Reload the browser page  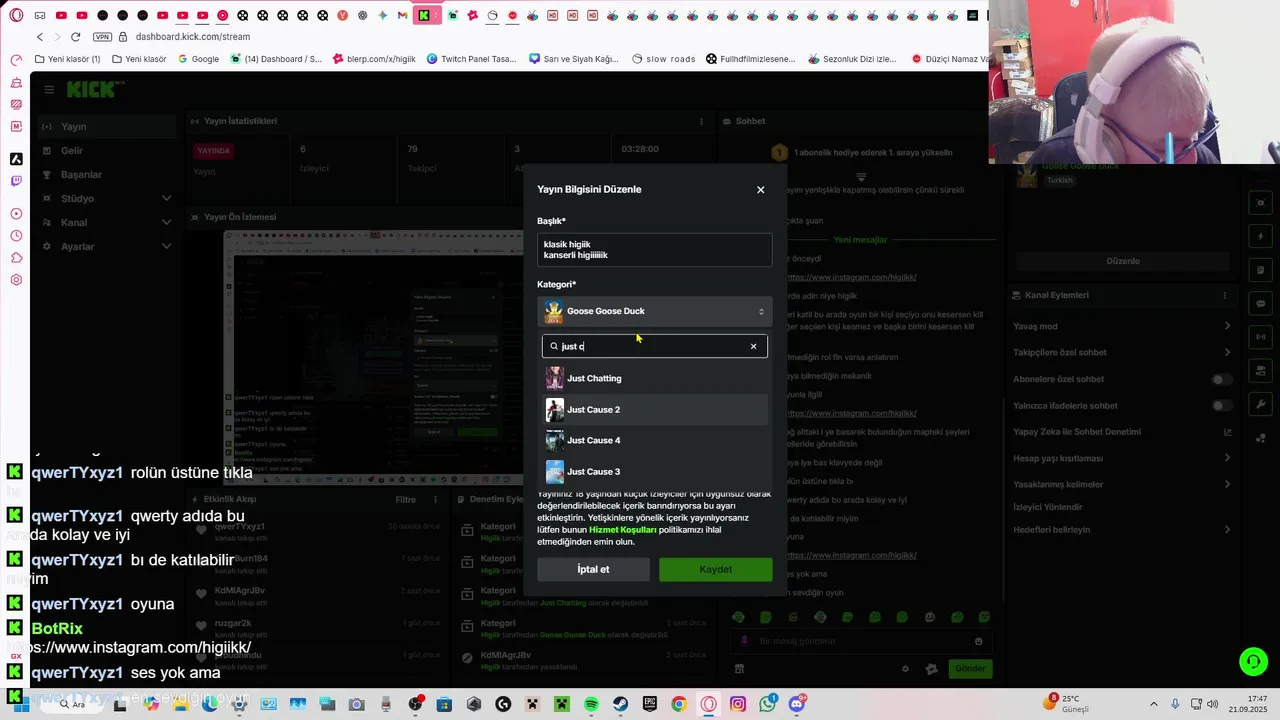(x=75, y=37)
